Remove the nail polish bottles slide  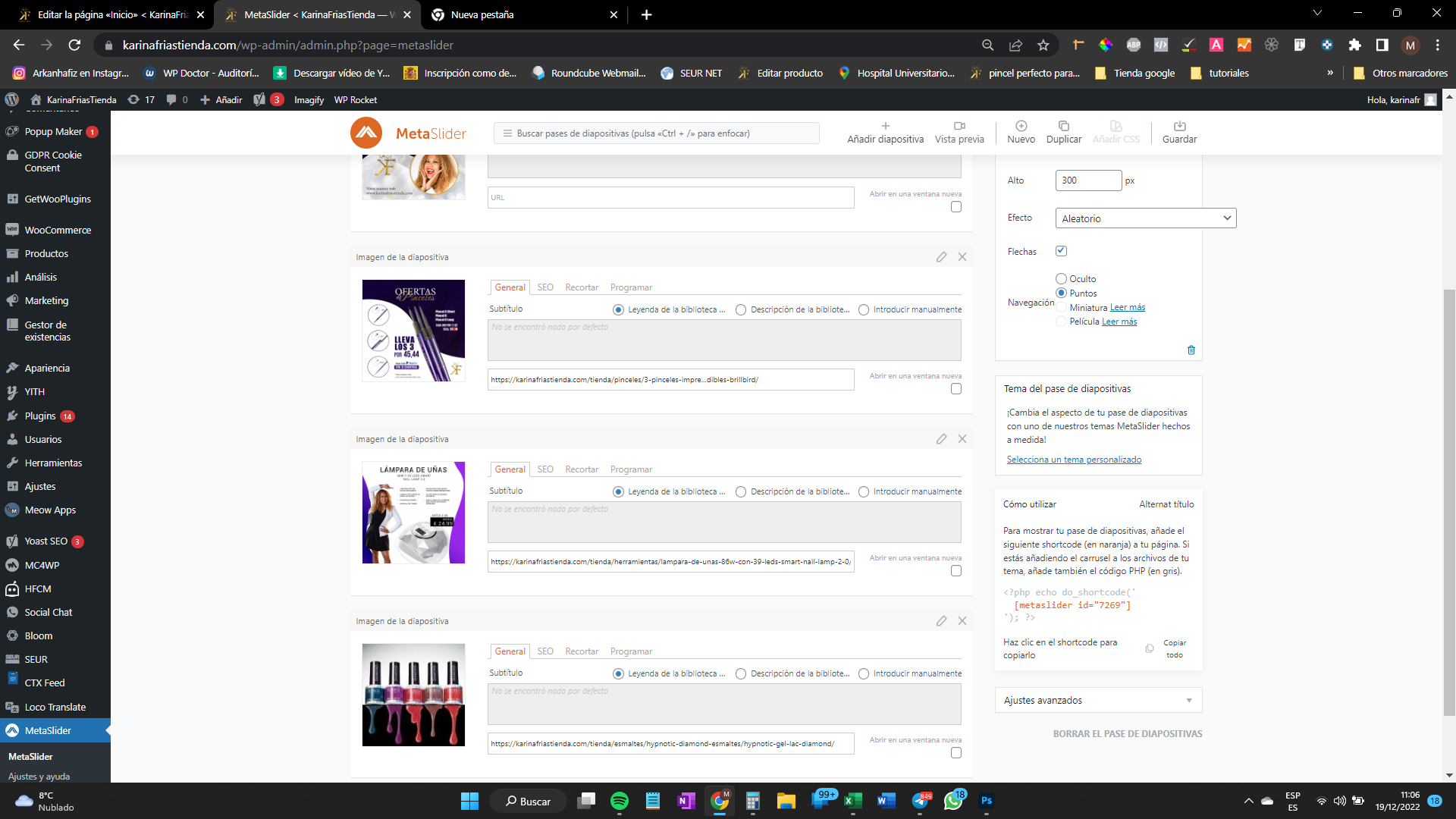962,621
